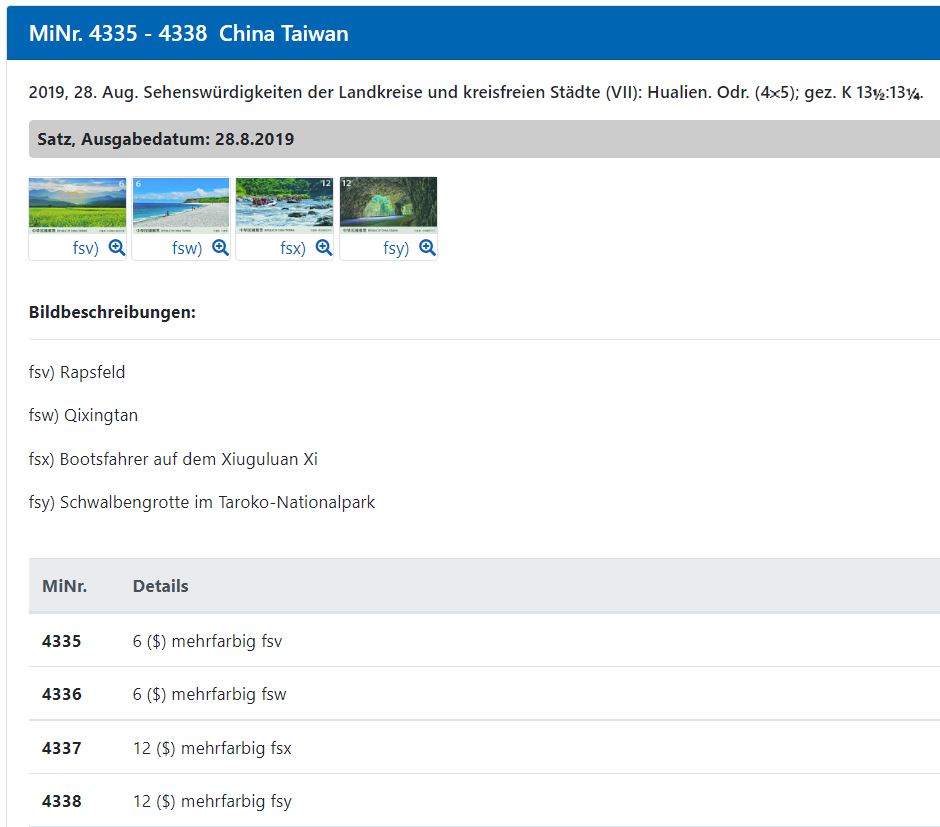This screenshot has height=827, width=940.
Task: View the Xiuguluan river rafting stamp thumbnail
Action: pyautogui.click(x=285, y=206)
